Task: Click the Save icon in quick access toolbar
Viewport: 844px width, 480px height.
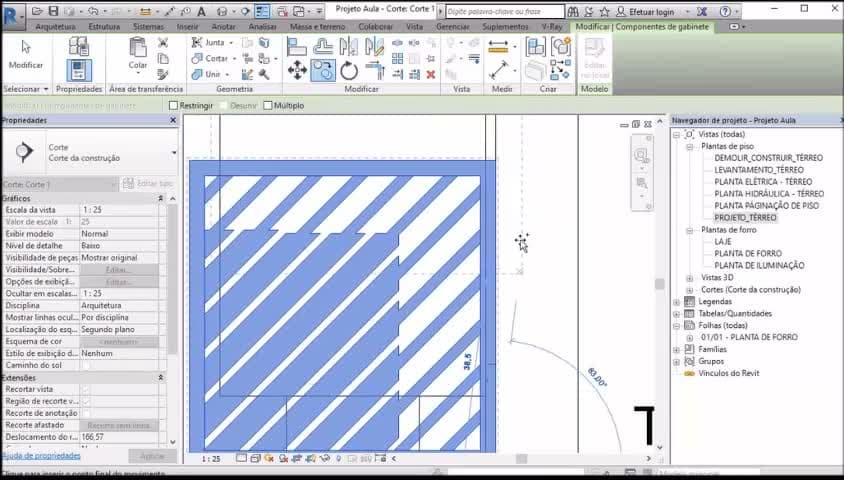Action: [53, 11]
